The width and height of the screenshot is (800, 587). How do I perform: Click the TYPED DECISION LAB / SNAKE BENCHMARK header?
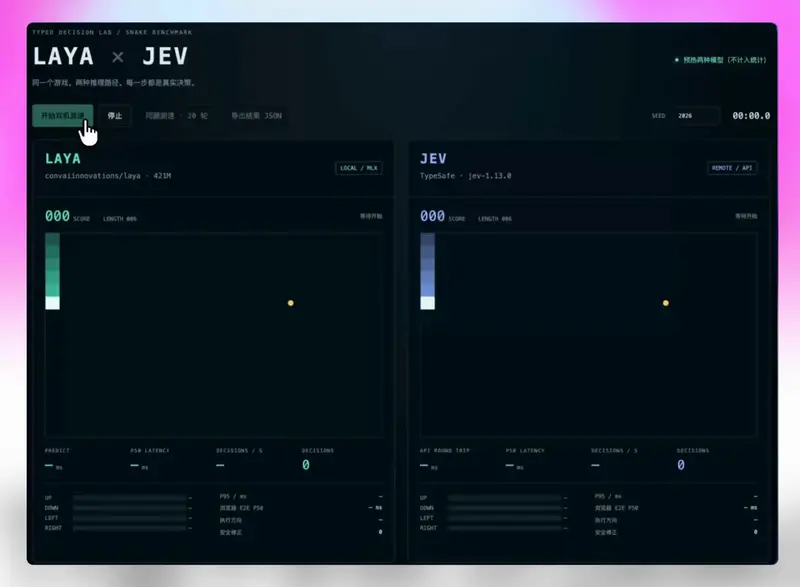click(112, 32)
